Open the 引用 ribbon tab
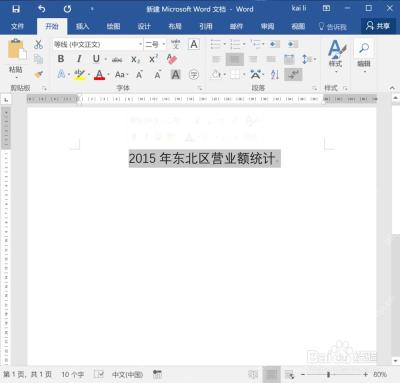The width and height of the screenshot is (400, 383). 206,26
